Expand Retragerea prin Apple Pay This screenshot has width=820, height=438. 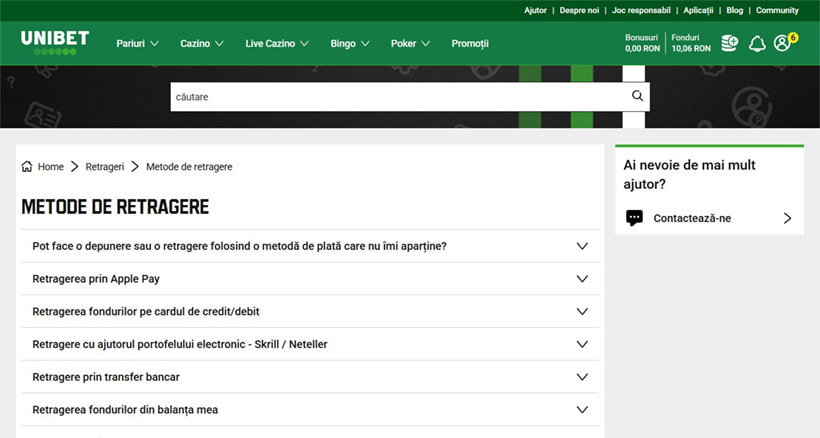coord(310,279)
